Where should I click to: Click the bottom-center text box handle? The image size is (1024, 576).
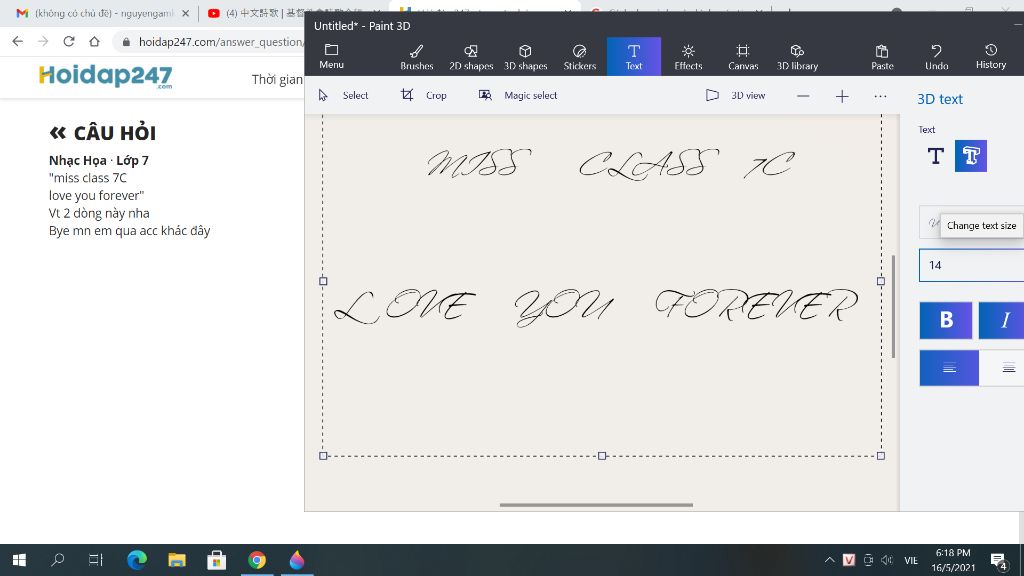[x=602, y=456]
